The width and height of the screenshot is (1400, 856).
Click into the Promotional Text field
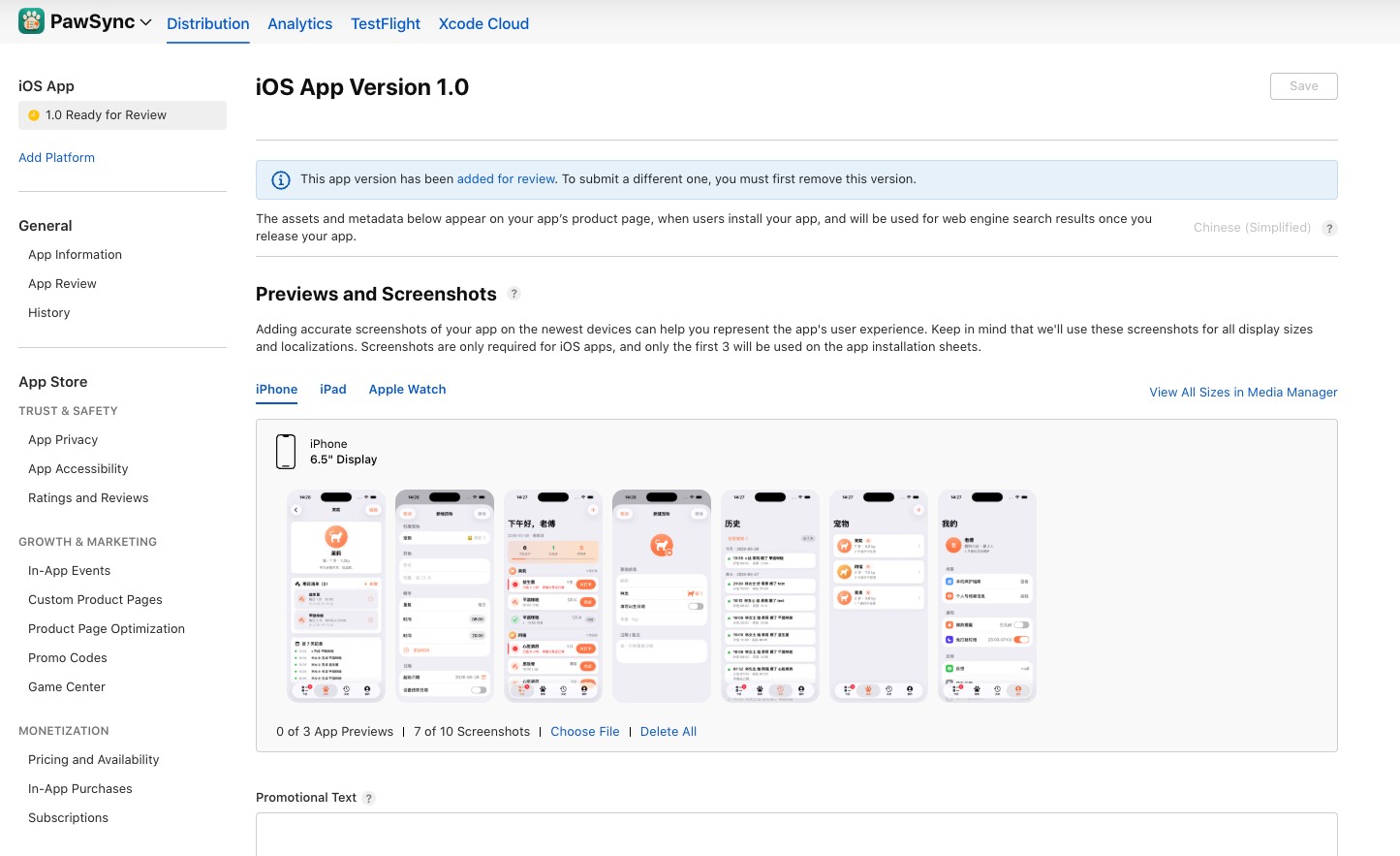[x=796, y=835]
